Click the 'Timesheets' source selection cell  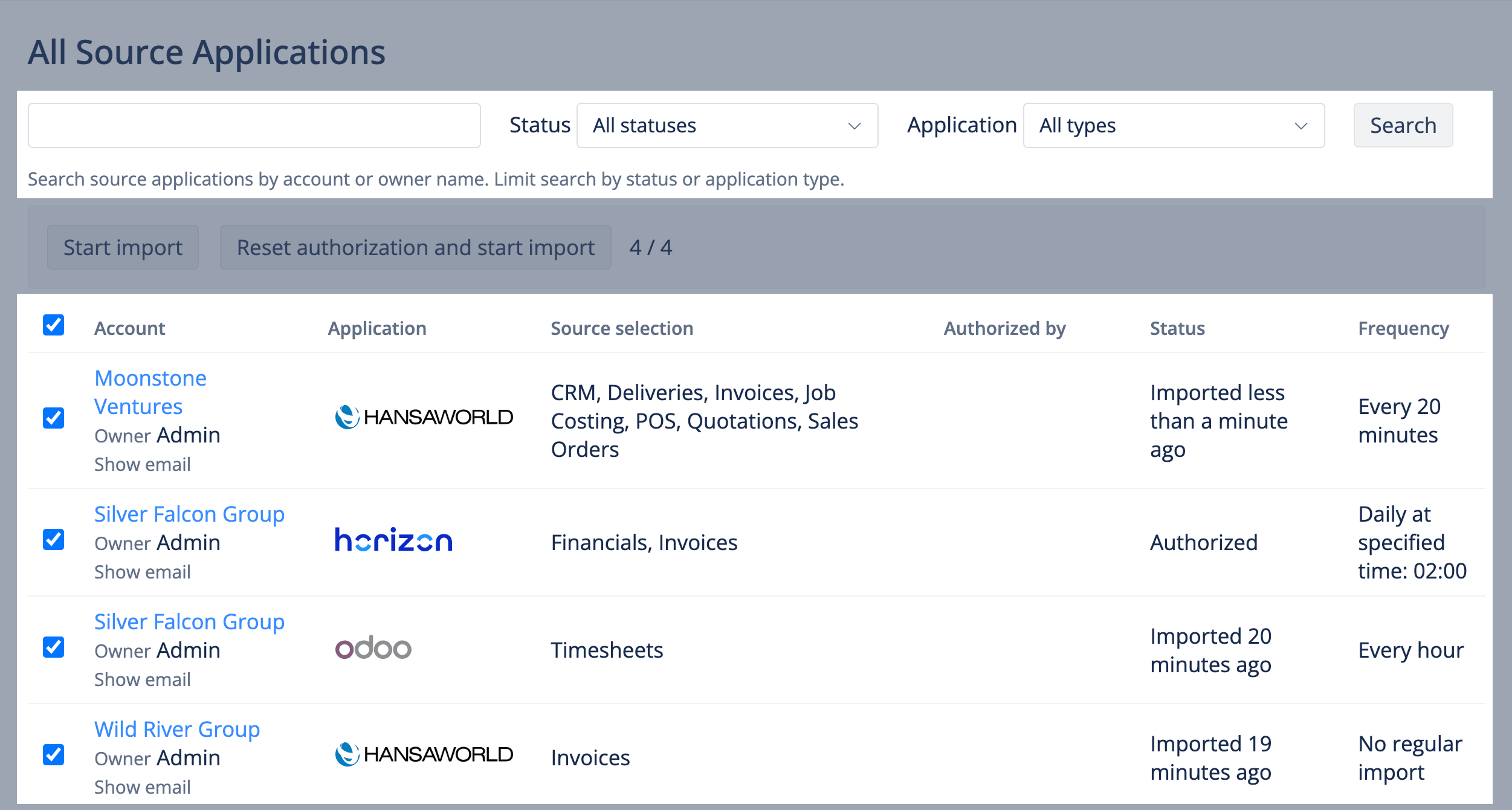[607, 650]
